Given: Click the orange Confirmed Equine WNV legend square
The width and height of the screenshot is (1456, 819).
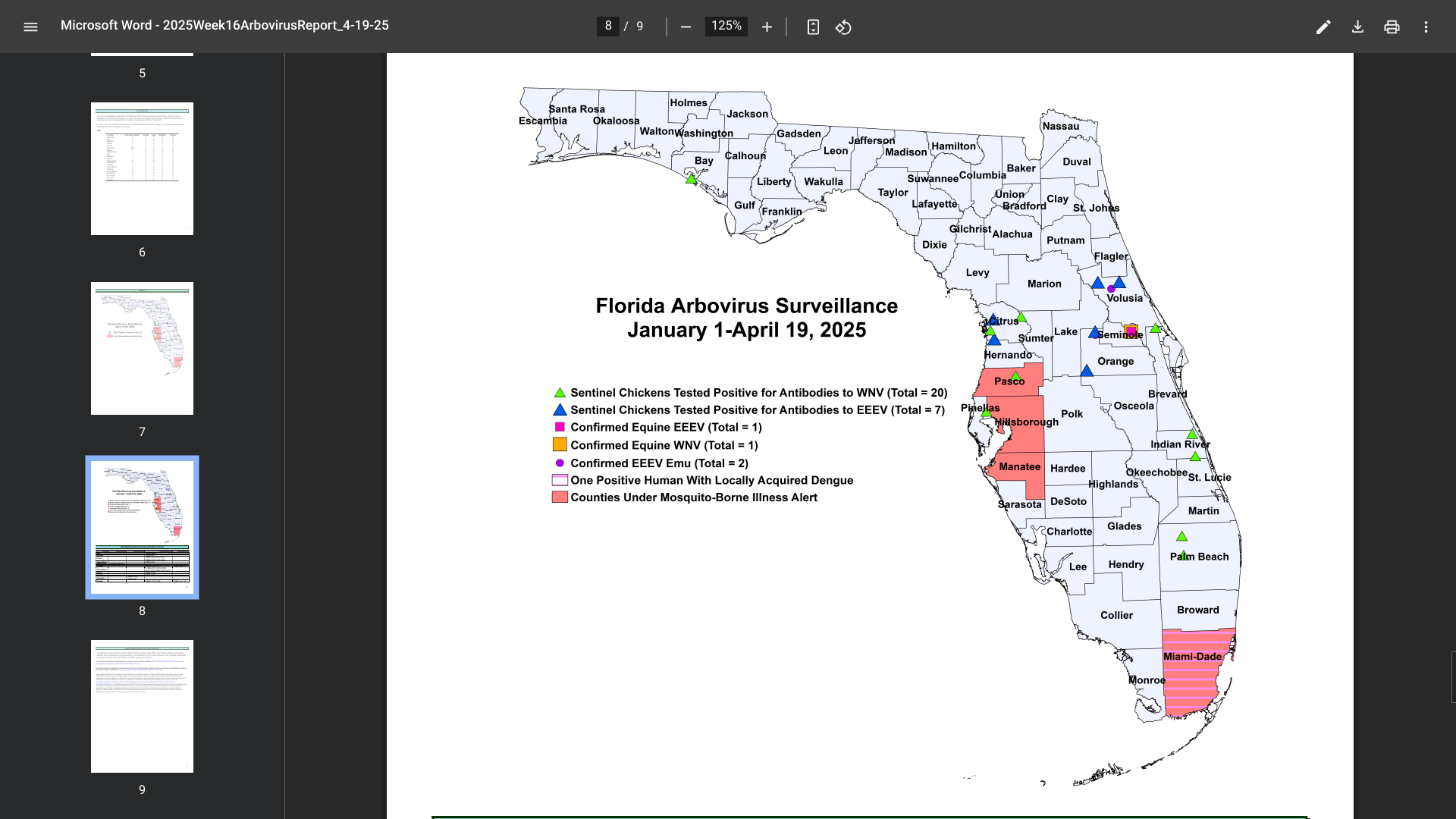Looking at the screenshot, I should point(560,445).
